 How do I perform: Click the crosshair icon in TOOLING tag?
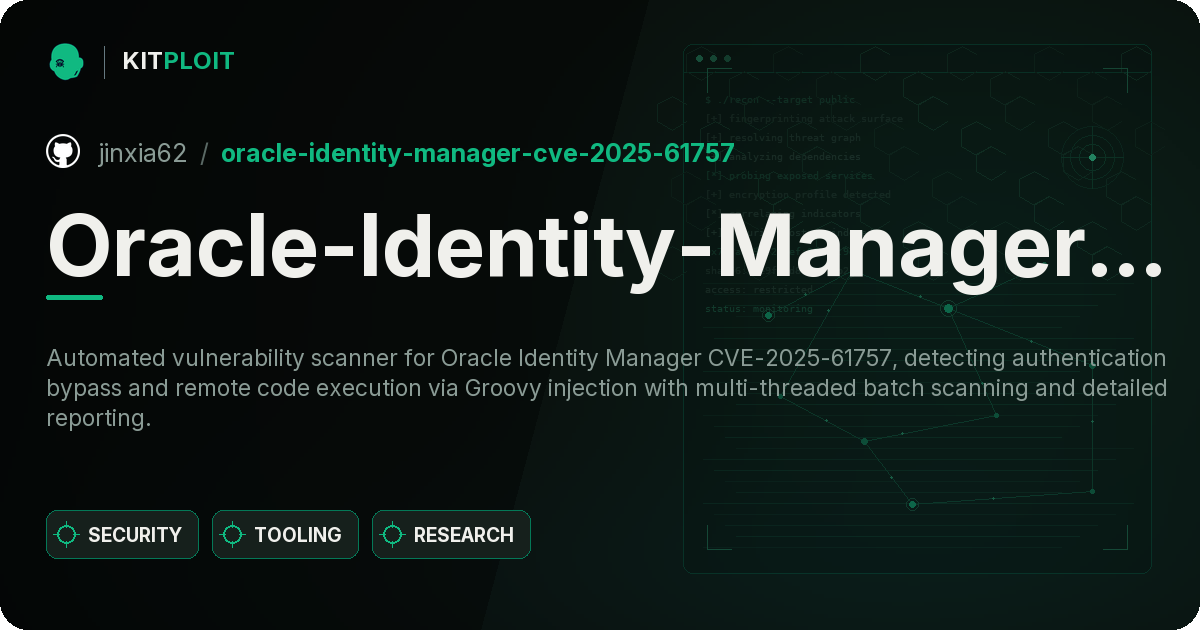[233, 535]
